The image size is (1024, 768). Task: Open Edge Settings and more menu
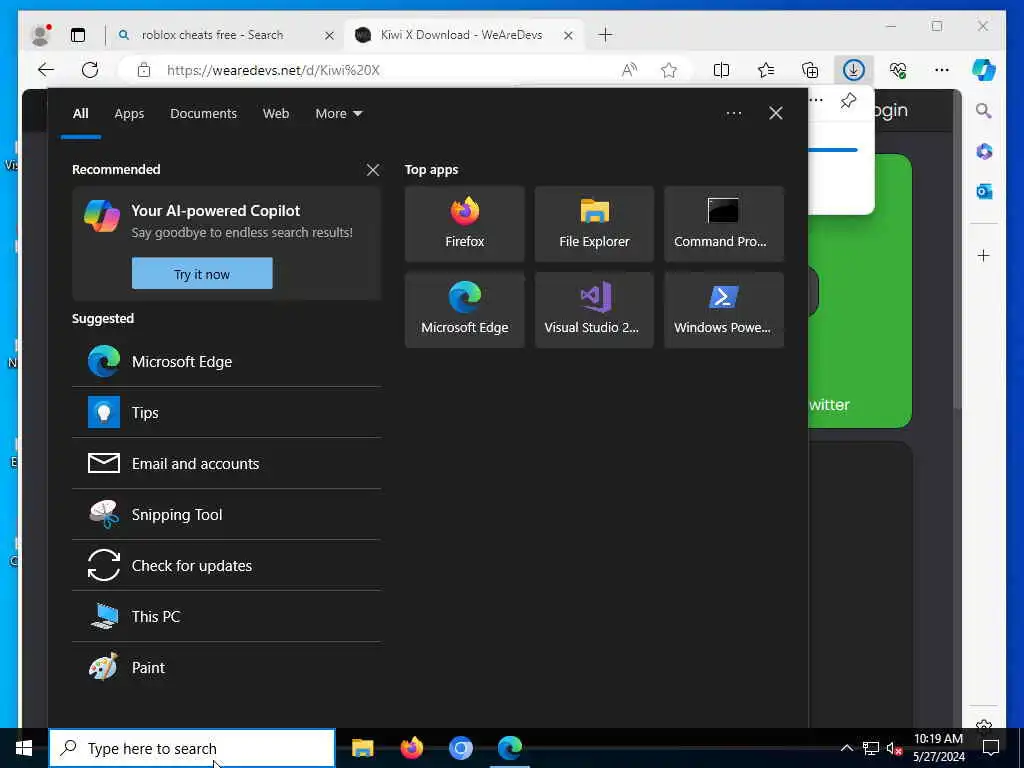(942, 70)
